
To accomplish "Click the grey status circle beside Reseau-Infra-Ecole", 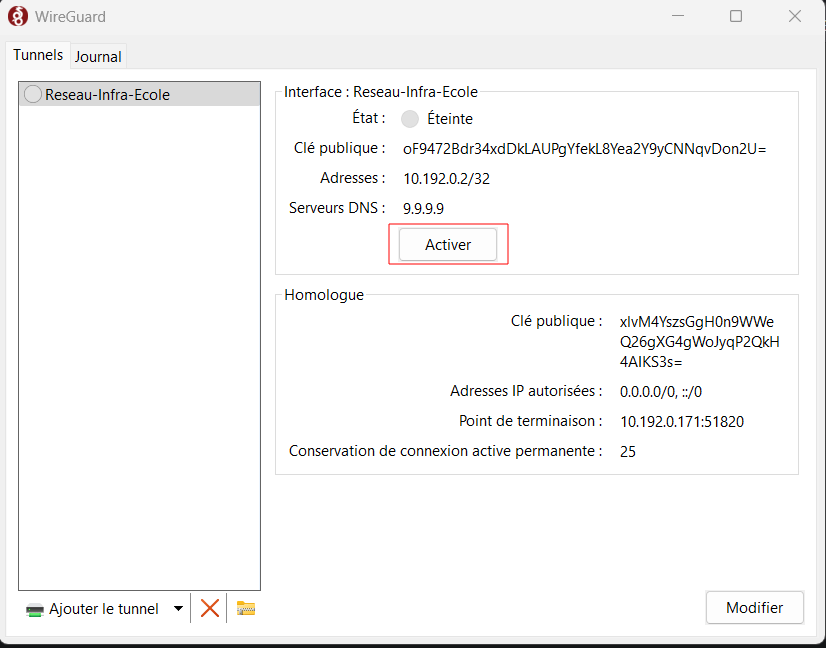I will coord(32,95).
